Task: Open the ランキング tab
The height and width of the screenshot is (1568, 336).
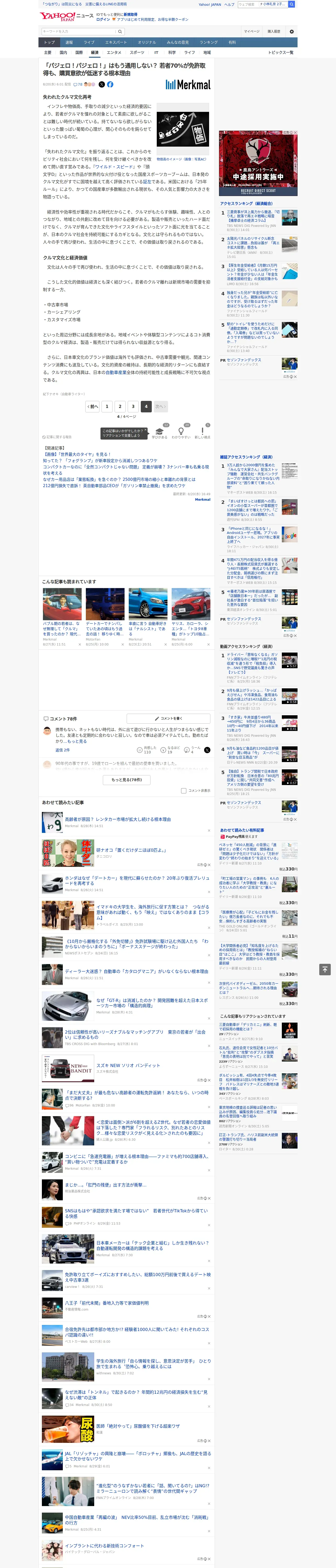Action: (x=209, y=43)
